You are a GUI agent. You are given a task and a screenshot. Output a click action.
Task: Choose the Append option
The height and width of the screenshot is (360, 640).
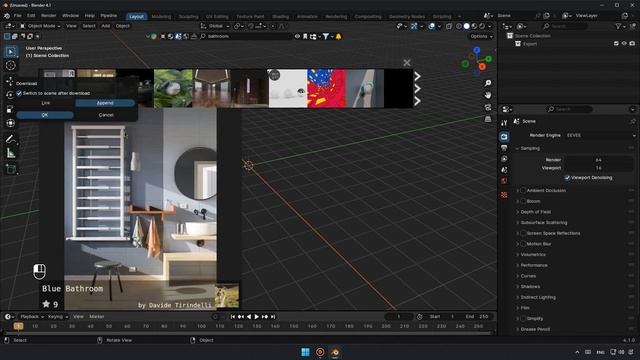(x=105, y=103)
